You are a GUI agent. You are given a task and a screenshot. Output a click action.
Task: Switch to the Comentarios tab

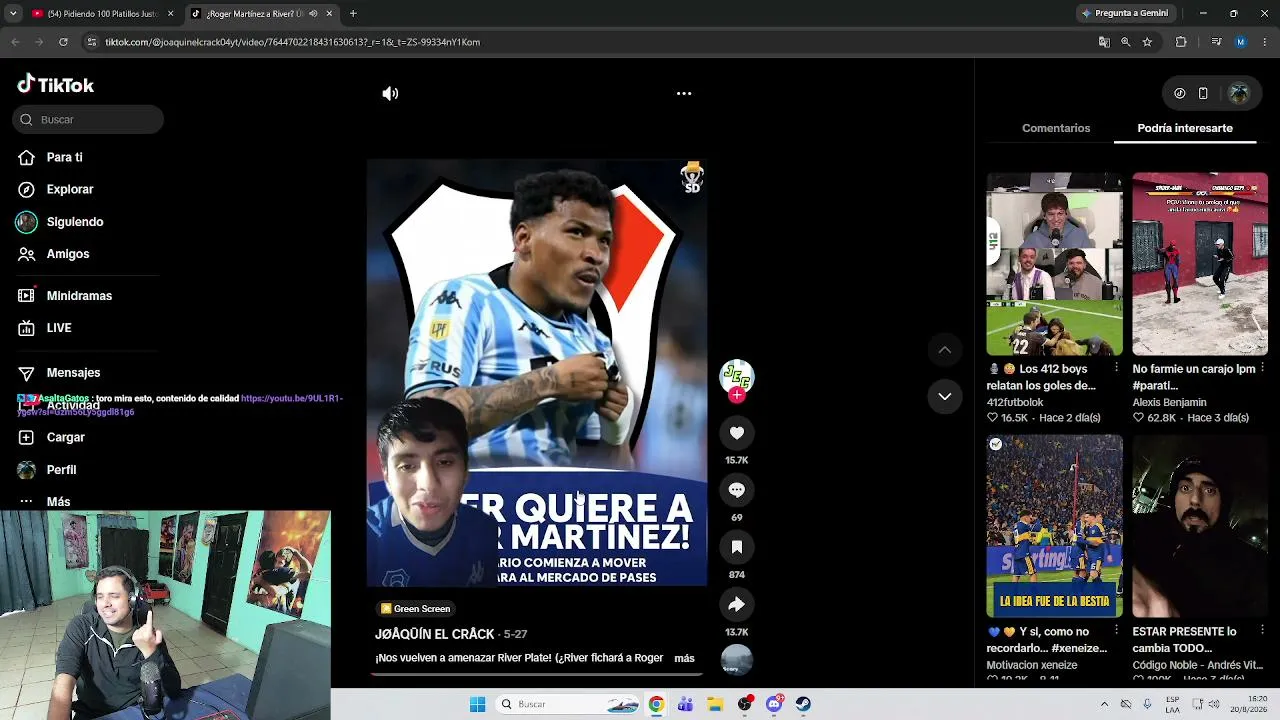point(1056,128)
